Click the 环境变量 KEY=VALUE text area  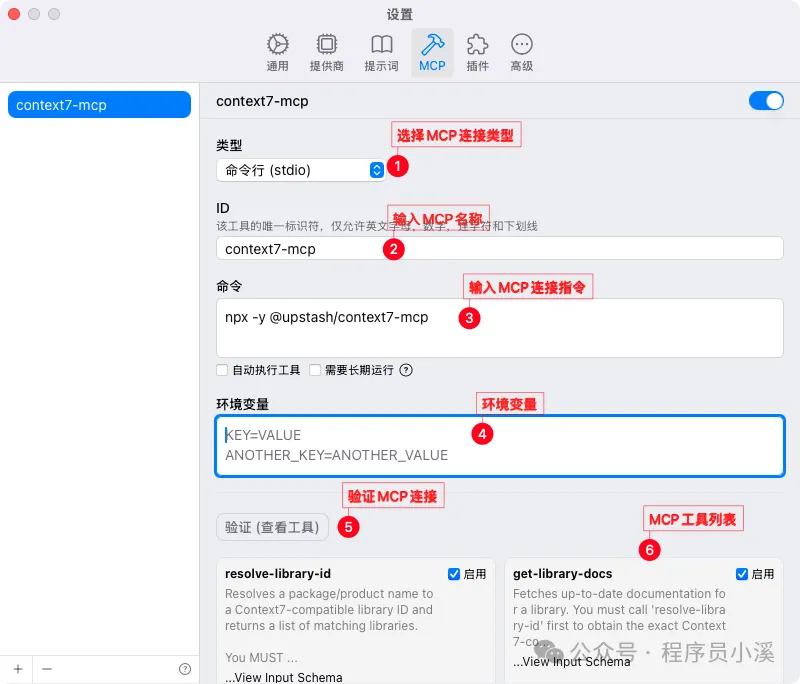tap(500, 445)
